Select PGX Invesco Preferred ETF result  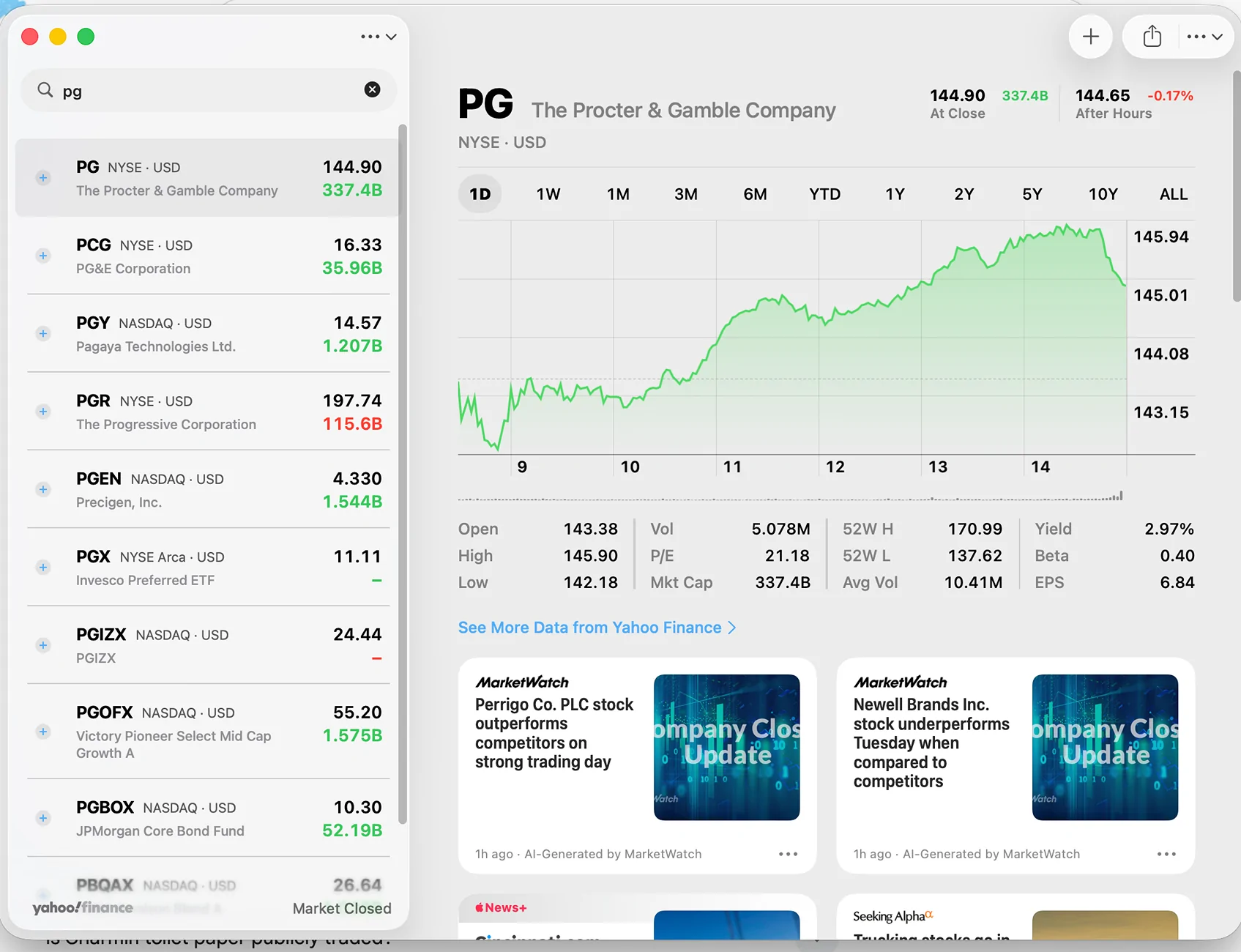tap(206, 568)
